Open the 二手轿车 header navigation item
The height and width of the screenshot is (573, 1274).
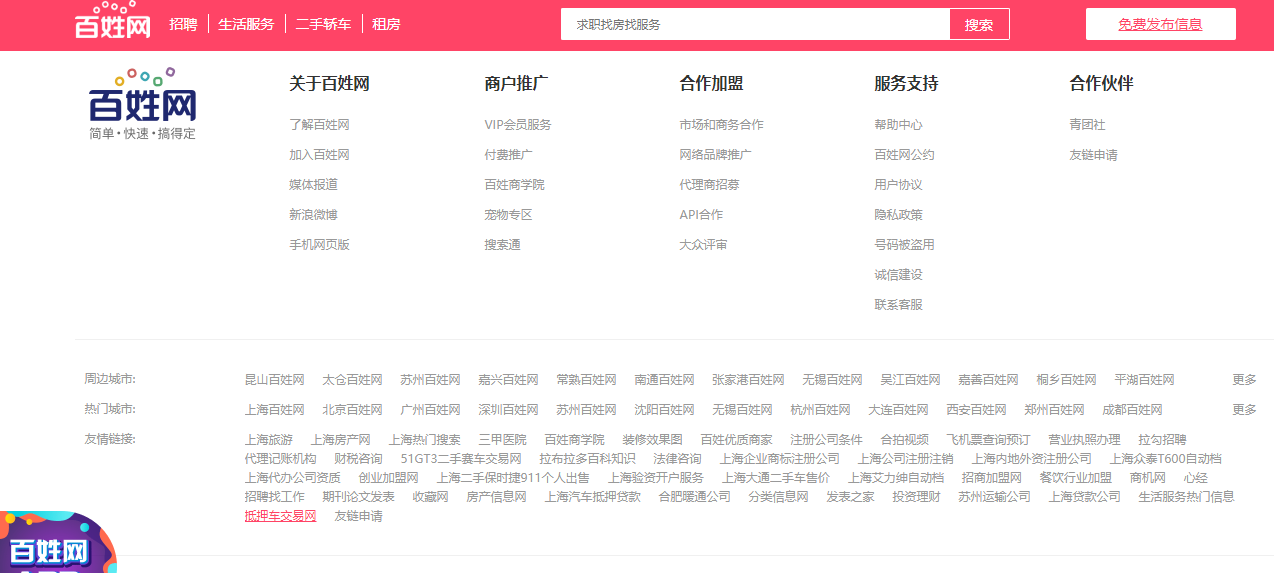pyautogui.click(x=323, y=24)
